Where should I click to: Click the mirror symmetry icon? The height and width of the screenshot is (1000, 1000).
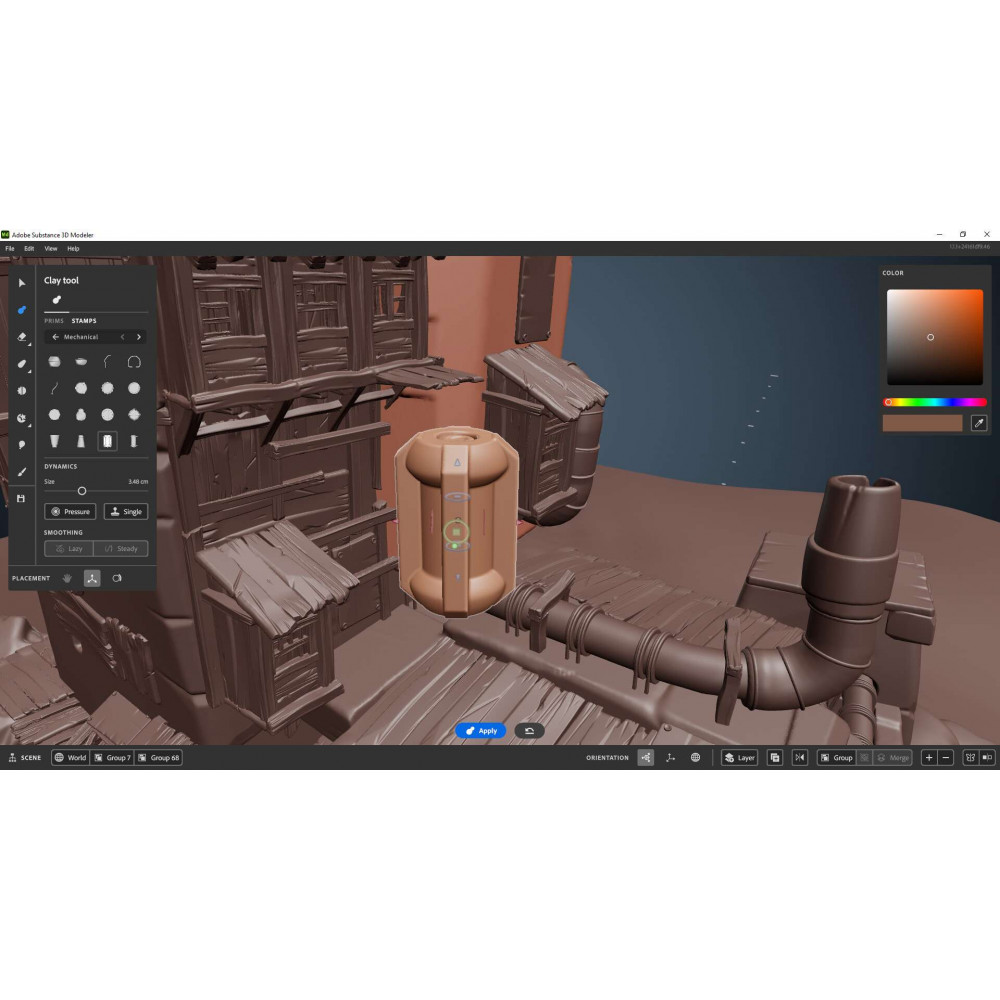coord(799,758)
